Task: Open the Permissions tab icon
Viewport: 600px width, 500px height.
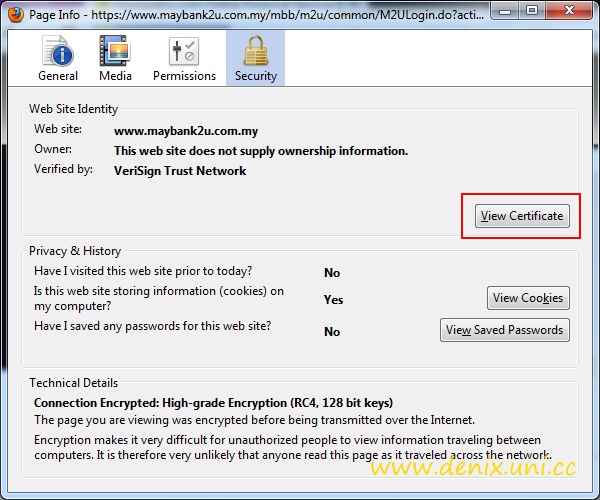Action: click(x=184, y=51)
